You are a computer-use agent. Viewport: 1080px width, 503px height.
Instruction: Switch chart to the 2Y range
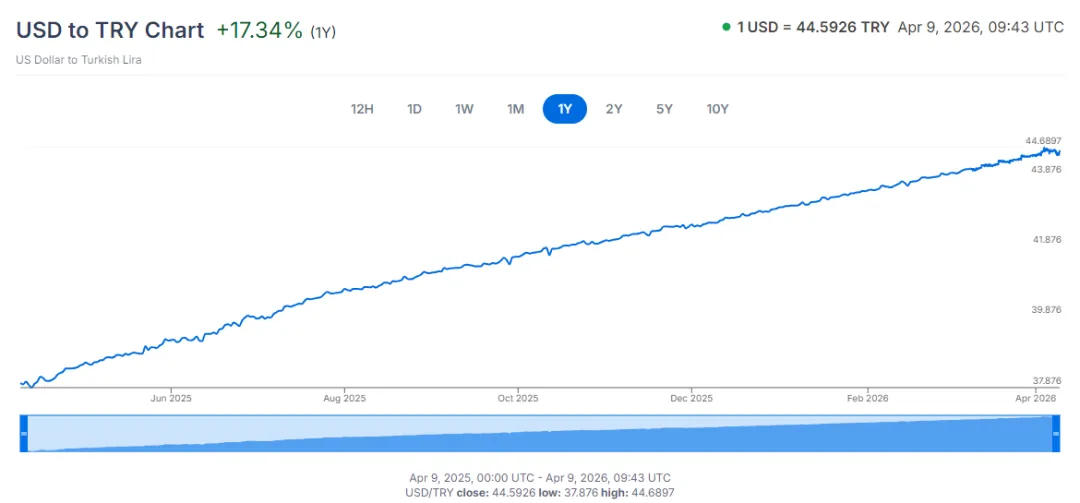[x=614, y=109]
